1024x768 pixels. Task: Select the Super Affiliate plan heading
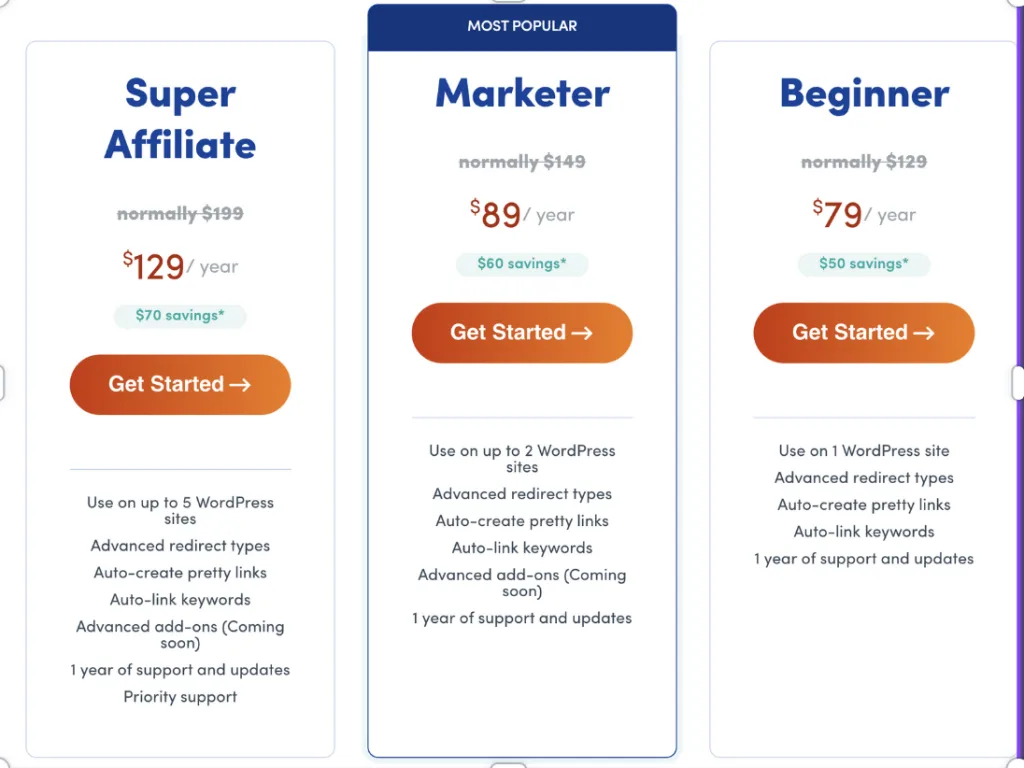(x=180, y=118)
